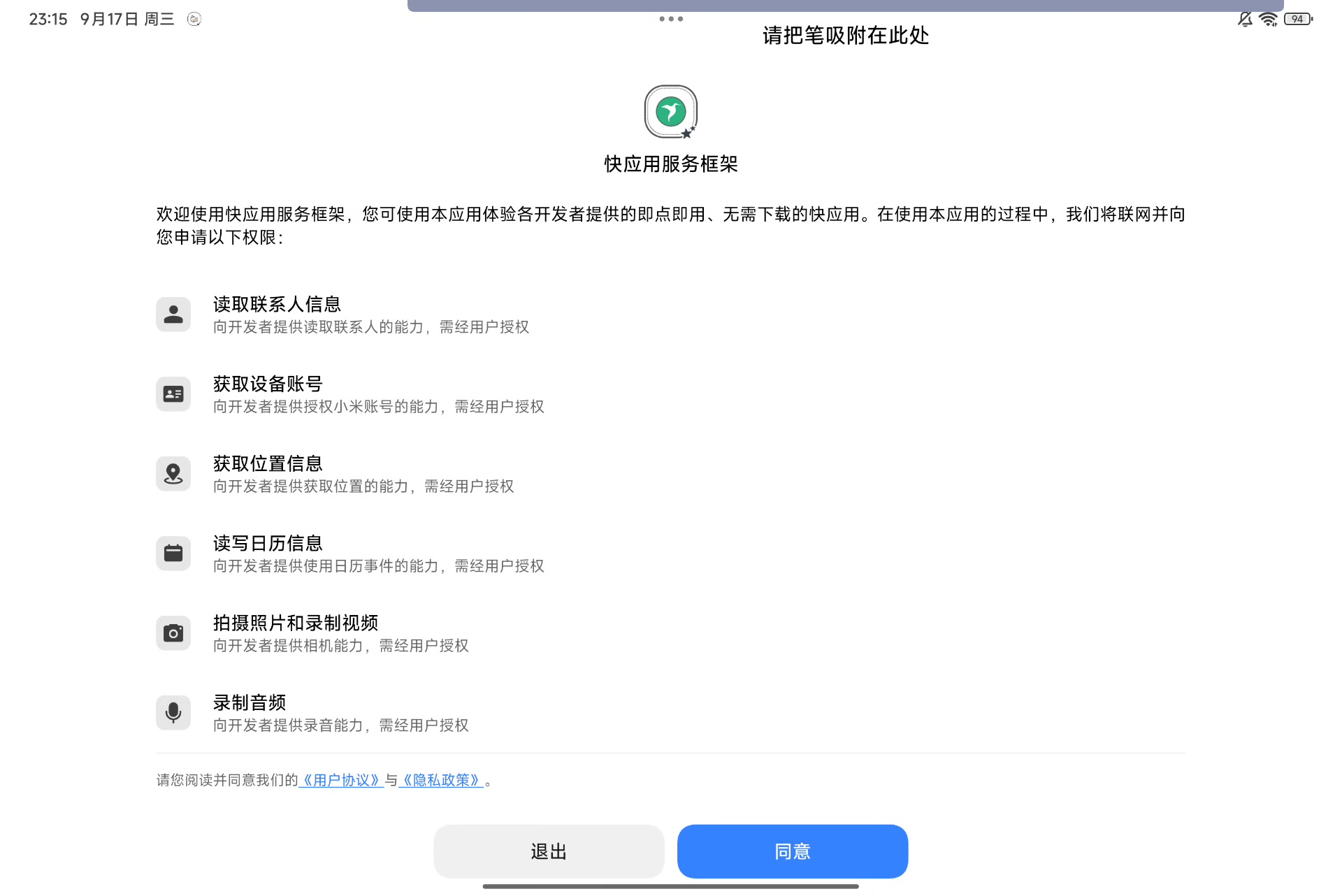Click the location pin icon

click(173, 474)
